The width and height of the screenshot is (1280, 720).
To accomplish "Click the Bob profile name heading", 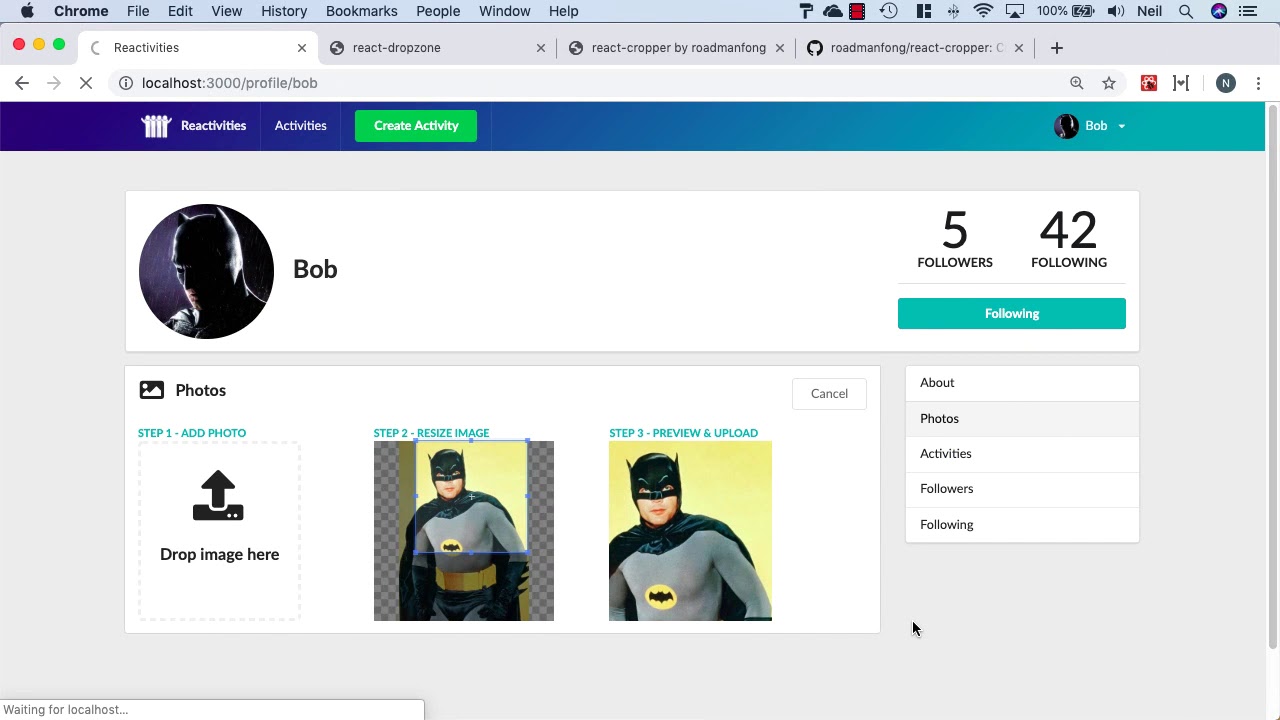I will click(315, 270).
